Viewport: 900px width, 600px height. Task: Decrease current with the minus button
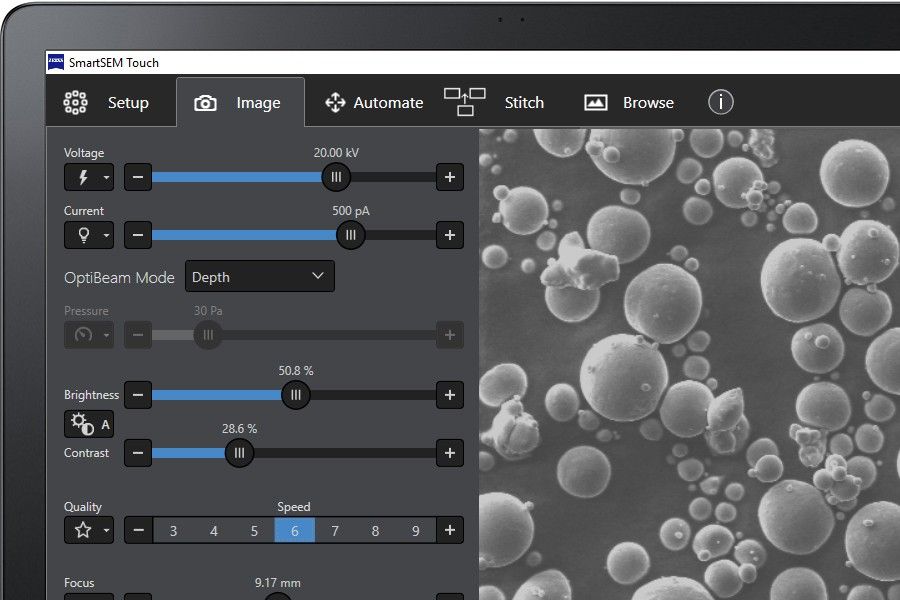pyautogui.click(x=138, y=236)
